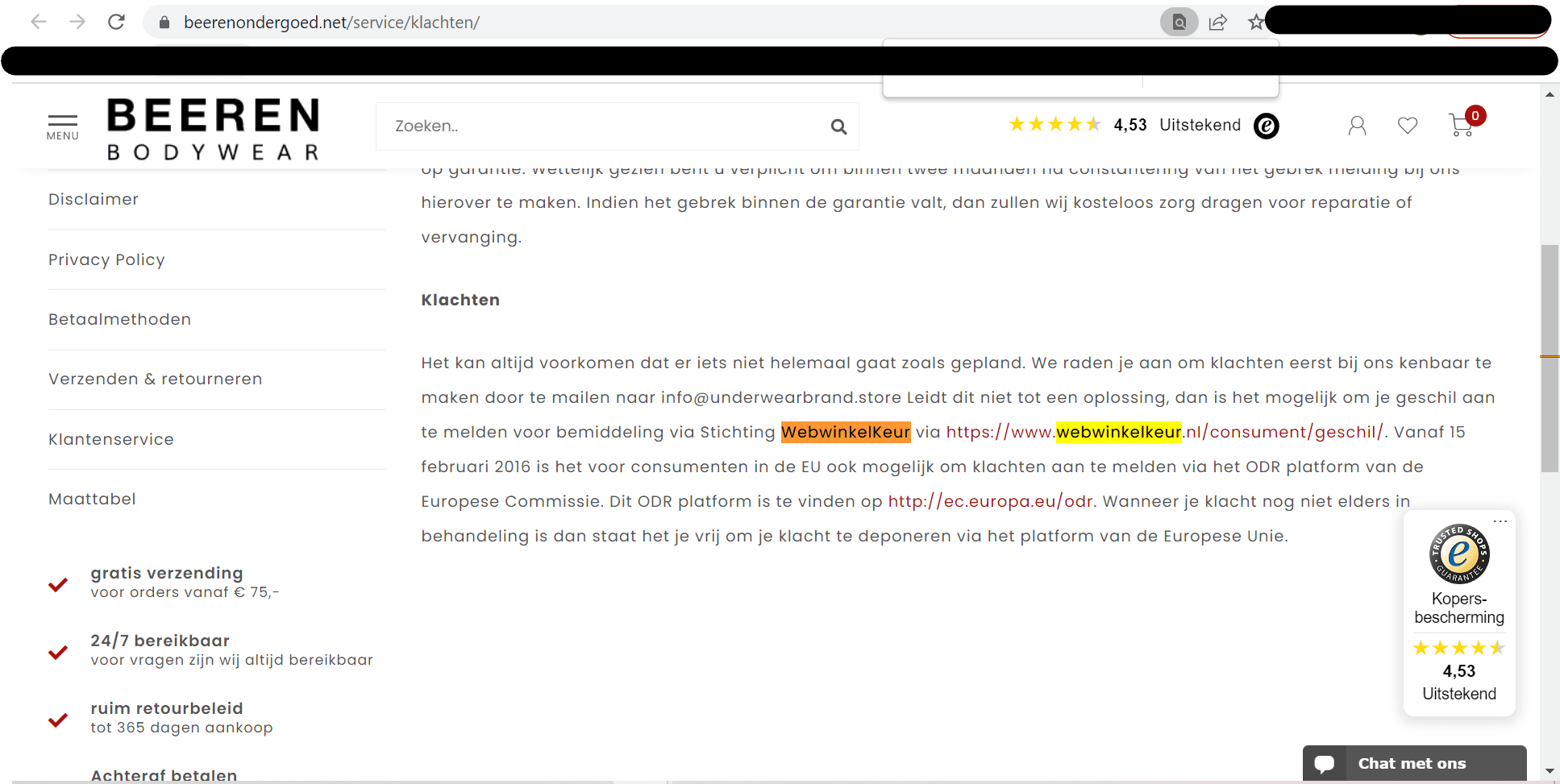Open the Privacy Policy sidebar page

point(106,259)
